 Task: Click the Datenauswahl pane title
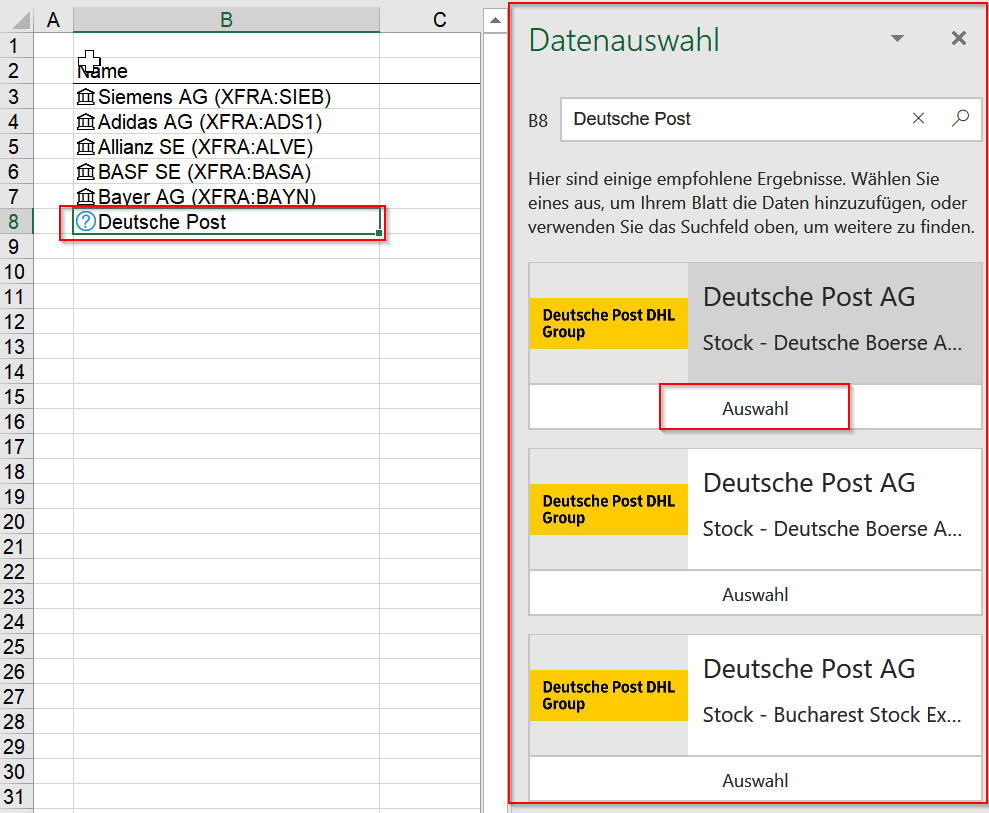624,40
